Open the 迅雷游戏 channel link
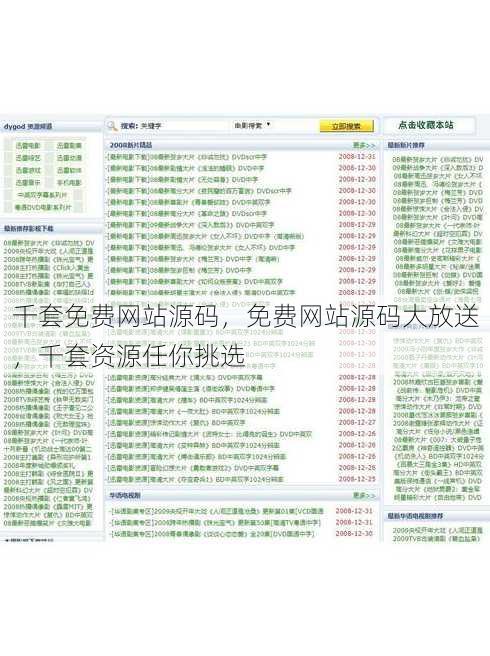 [28, 170]
